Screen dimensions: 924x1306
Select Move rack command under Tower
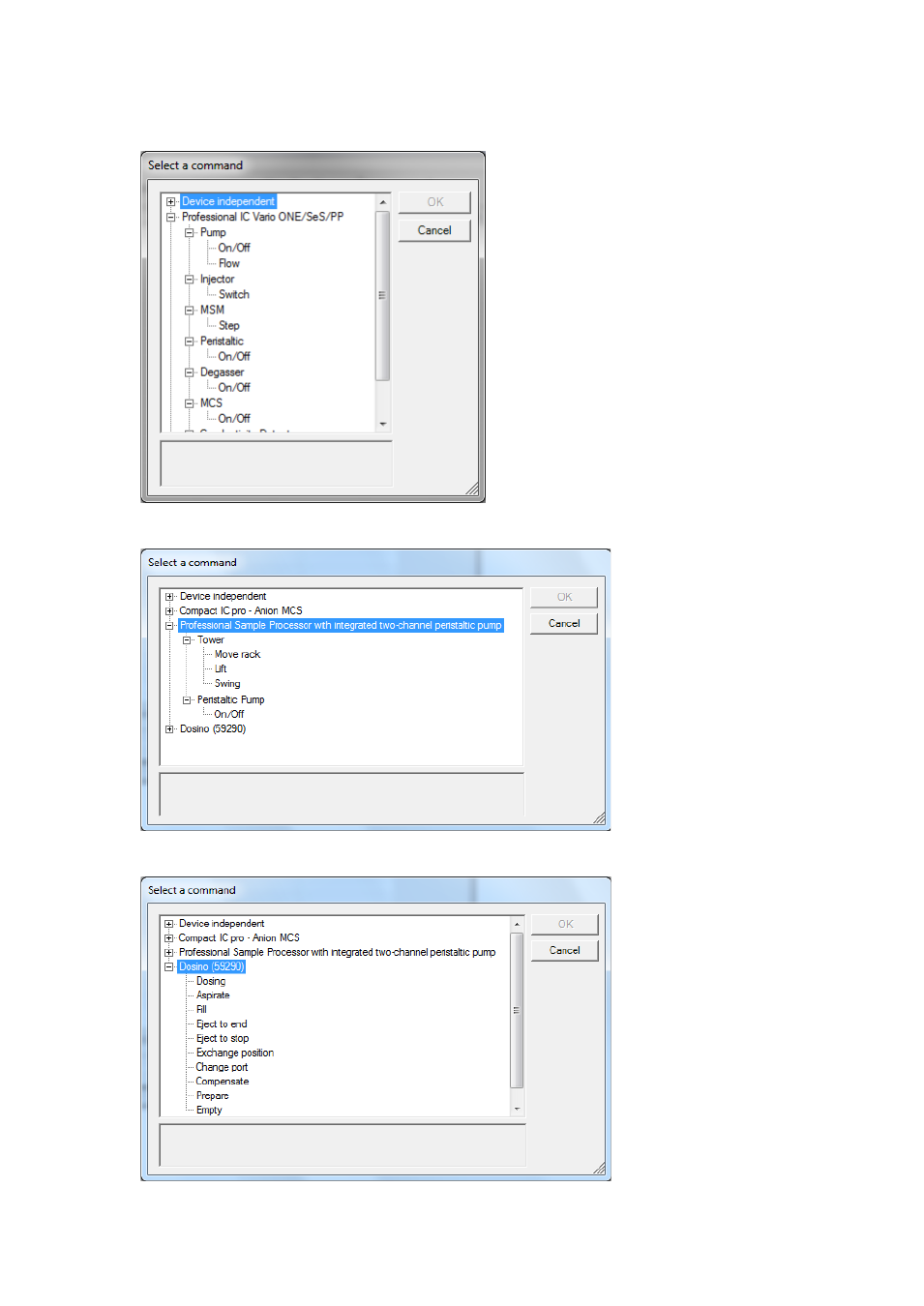237,655
